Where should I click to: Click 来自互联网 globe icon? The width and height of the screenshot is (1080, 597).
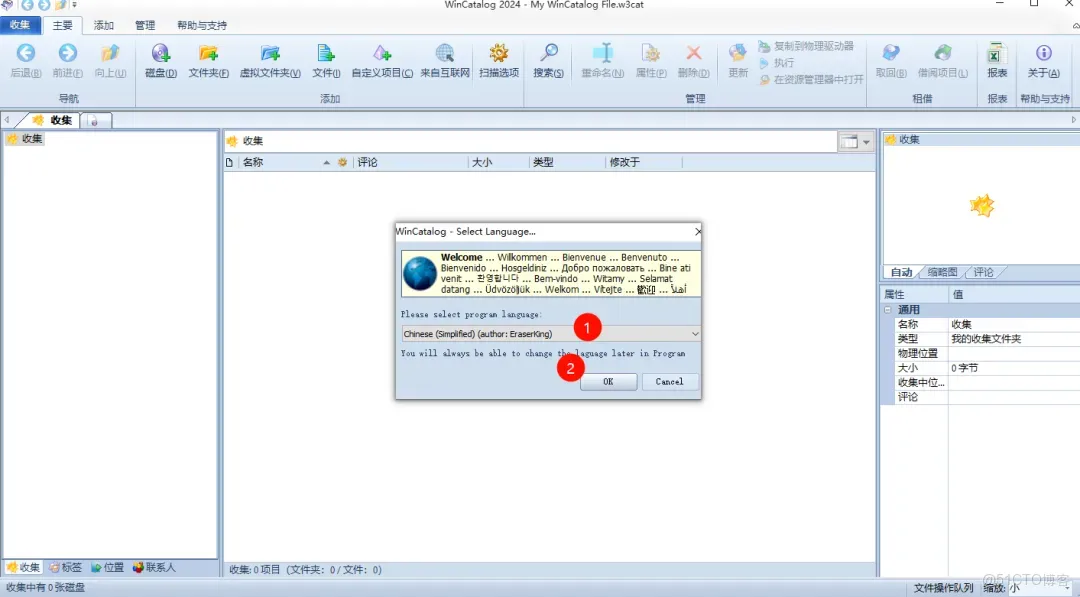(445, 53)
